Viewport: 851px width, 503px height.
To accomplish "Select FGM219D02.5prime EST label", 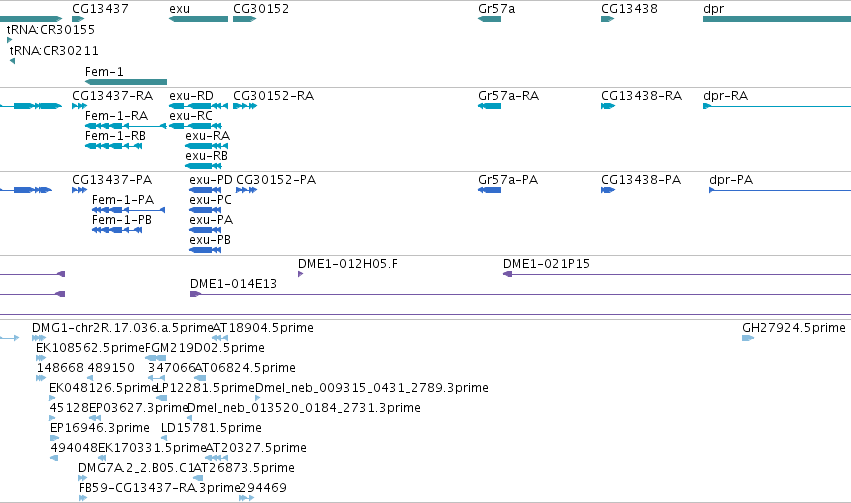I will (x=205, y=348).
